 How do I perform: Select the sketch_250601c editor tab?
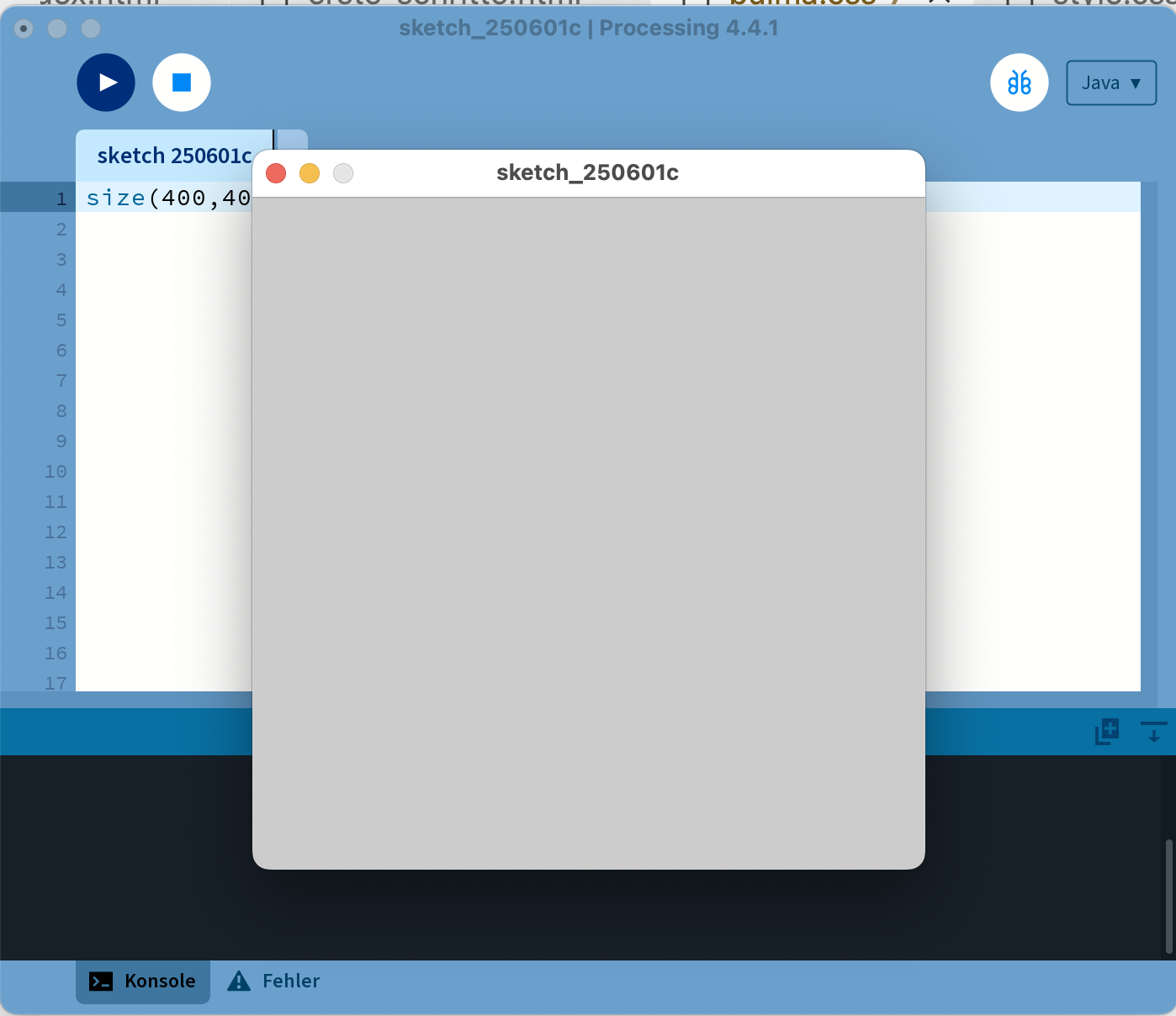pos(173,156)
